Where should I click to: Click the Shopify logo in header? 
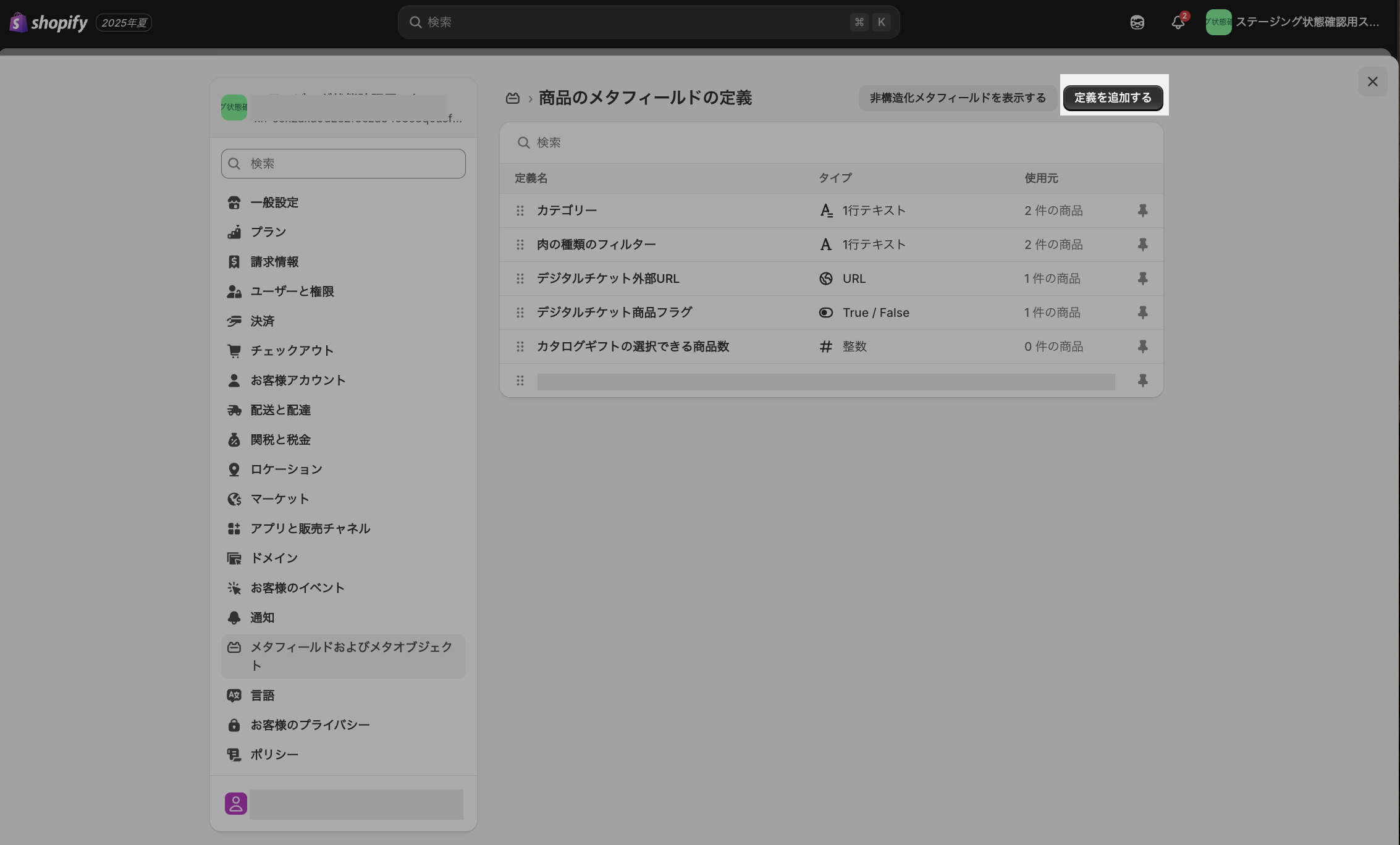[49, 22]
